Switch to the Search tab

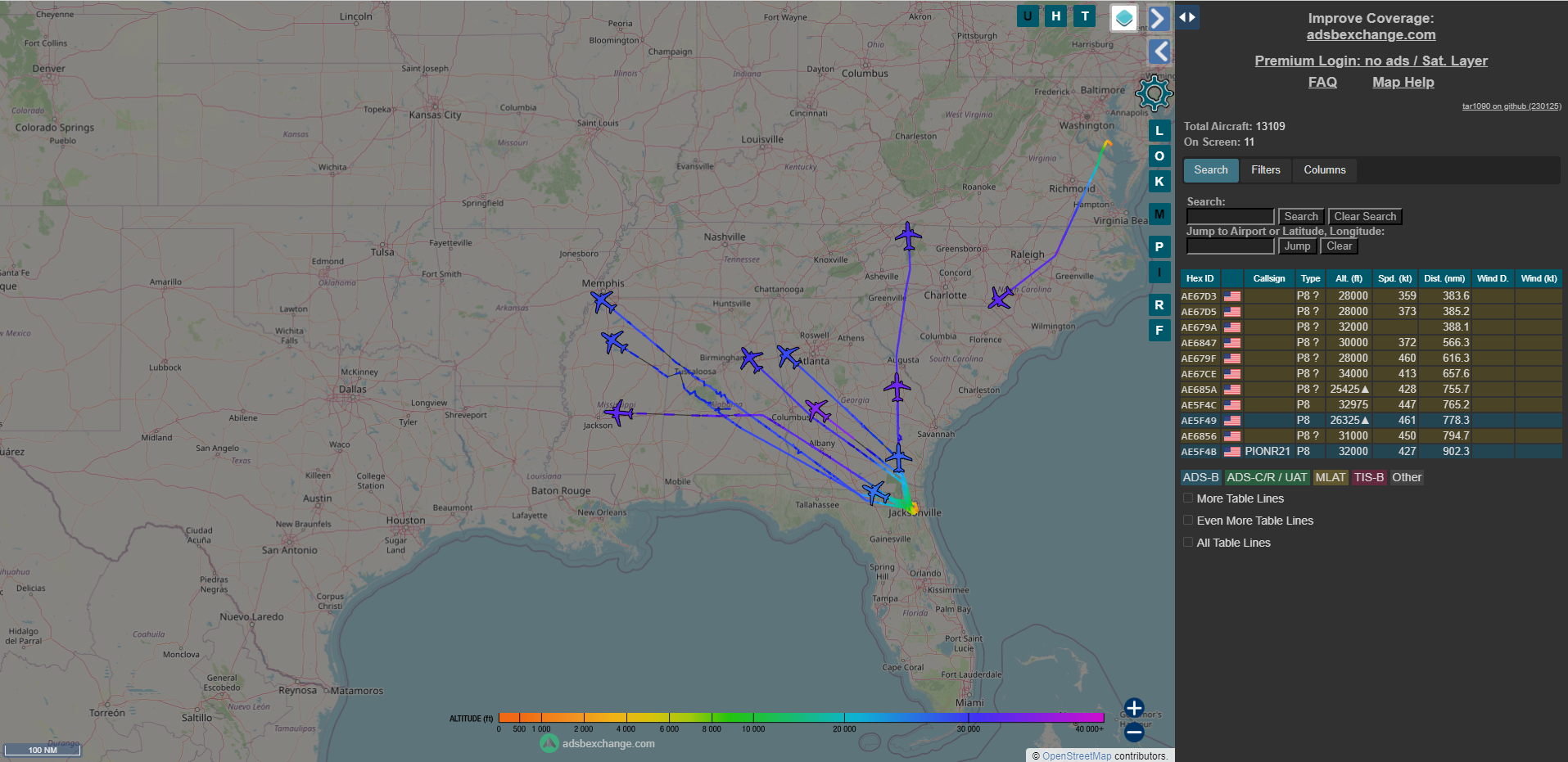pyautogui.click(x=1211, y=170)
